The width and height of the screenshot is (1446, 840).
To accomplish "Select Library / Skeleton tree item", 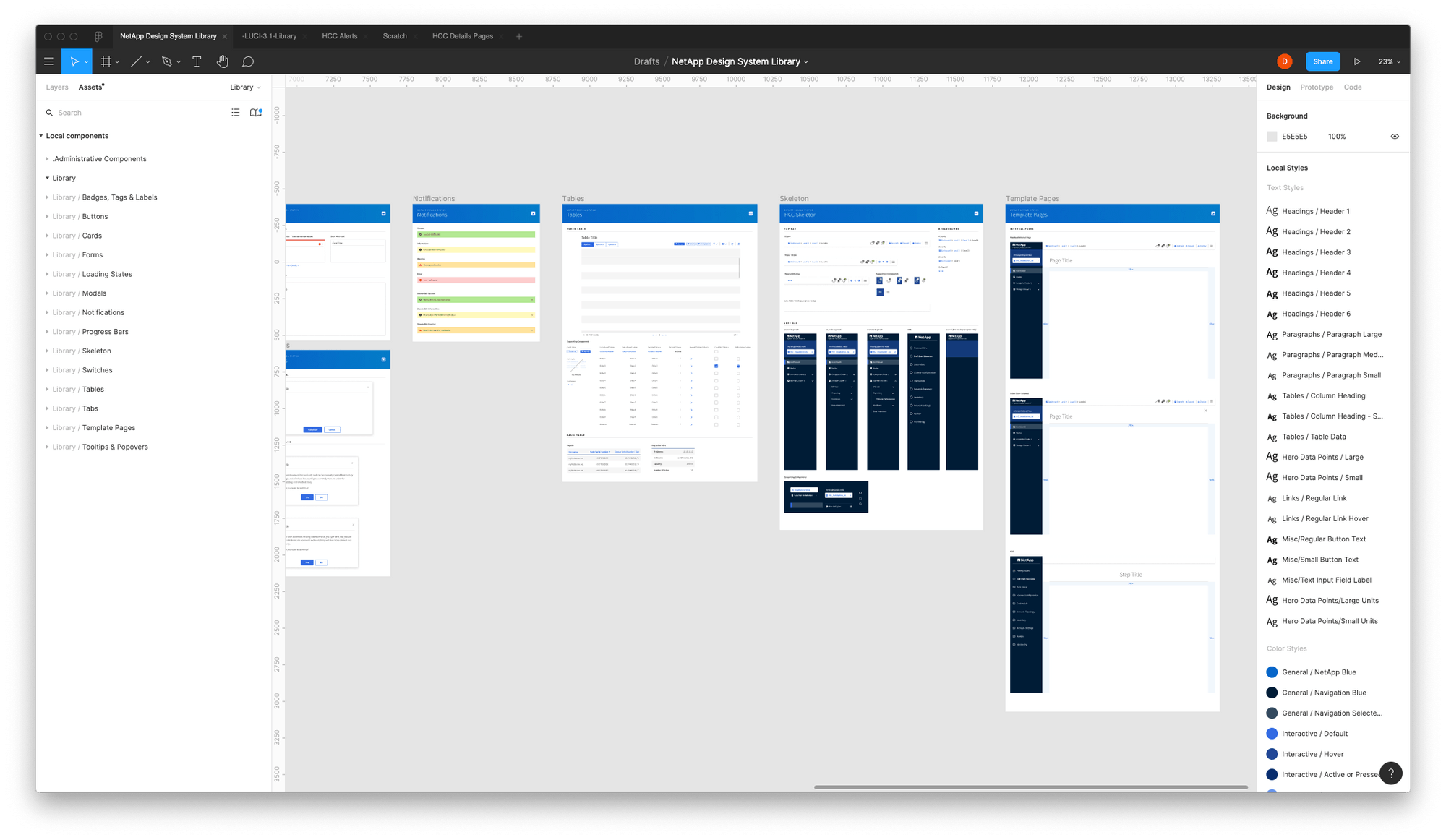I will (82, 351).
